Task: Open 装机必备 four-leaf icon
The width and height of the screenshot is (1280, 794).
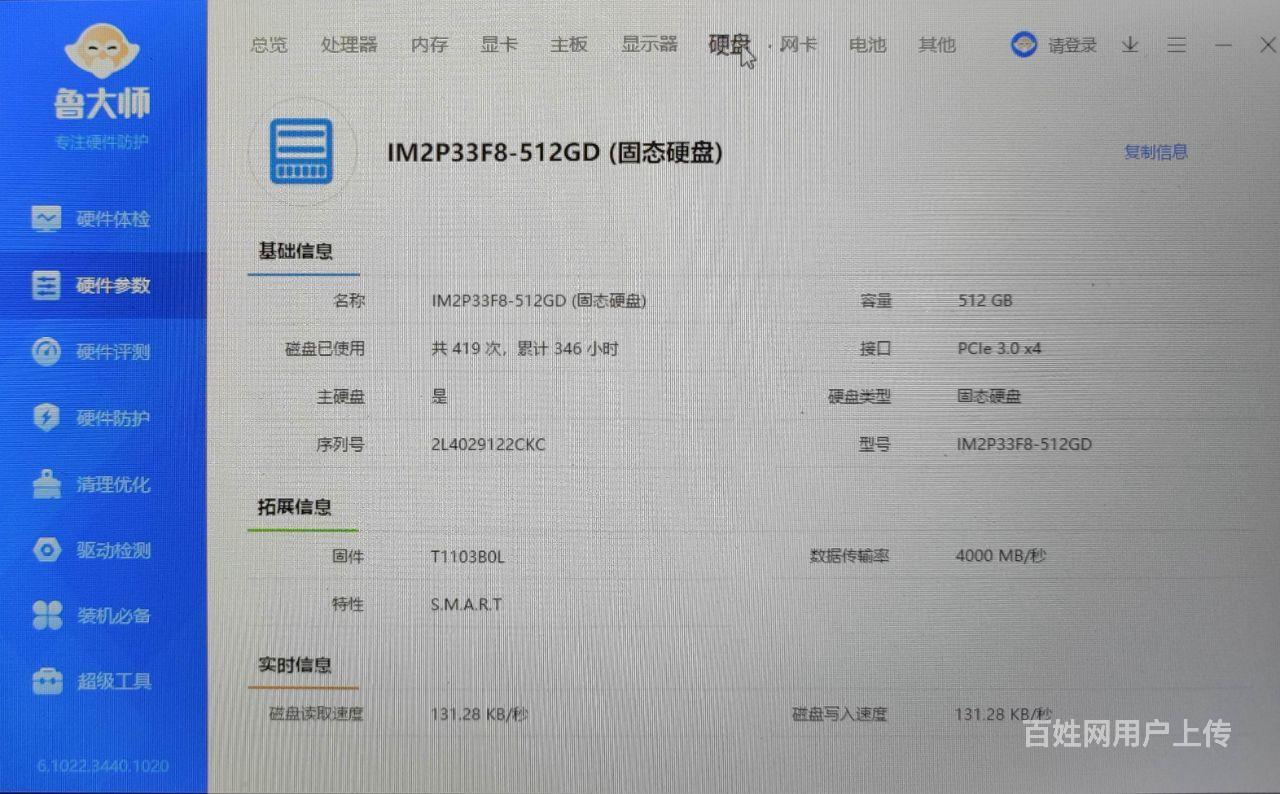Action: click(x=46, y=615)
